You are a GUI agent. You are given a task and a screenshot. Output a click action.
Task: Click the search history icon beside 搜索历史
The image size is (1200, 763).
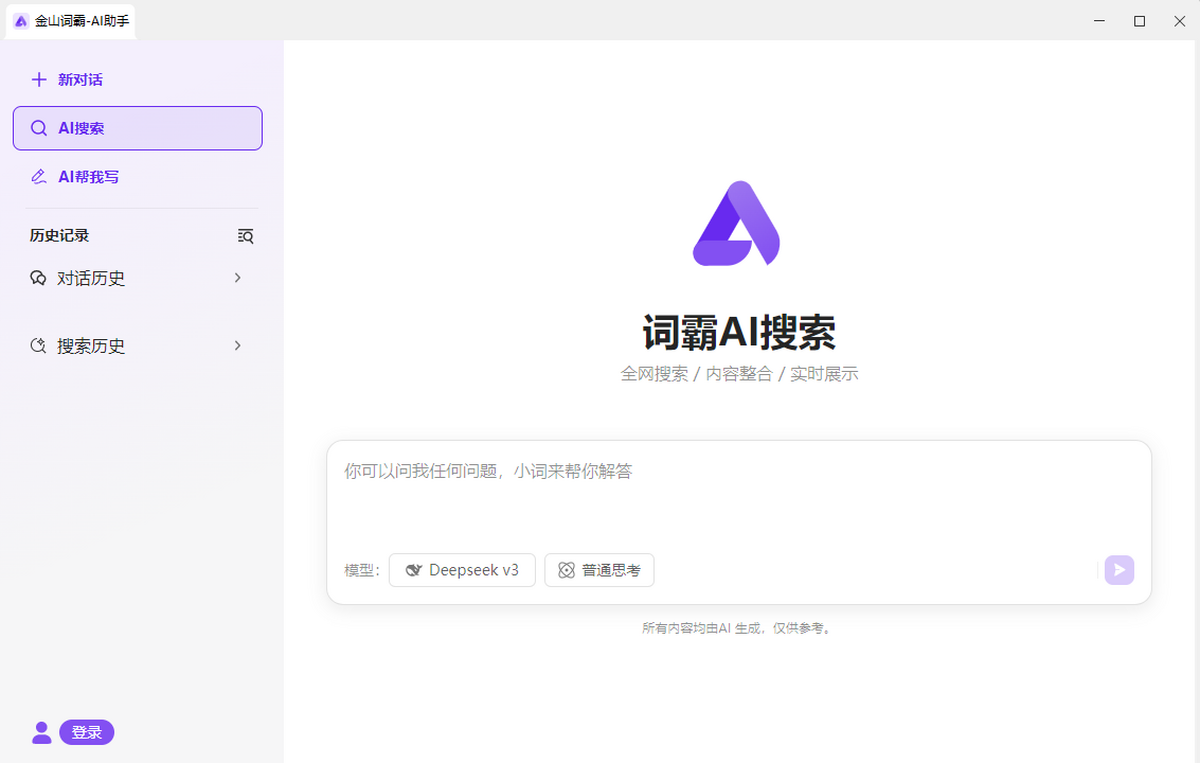(x=39, y=346)
